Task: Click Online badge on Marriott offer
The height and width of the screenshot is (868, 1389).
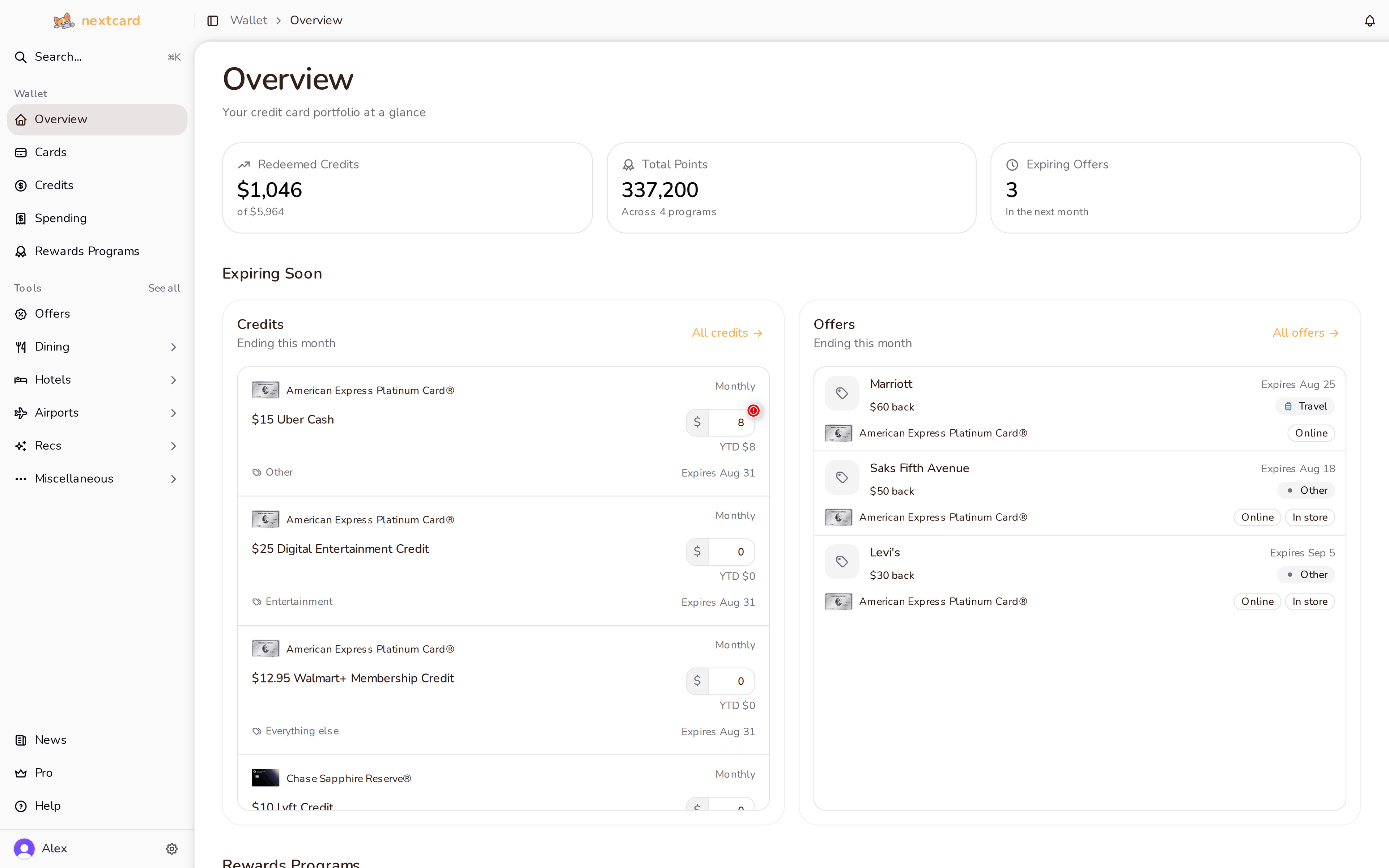Action: (1311, 433)
